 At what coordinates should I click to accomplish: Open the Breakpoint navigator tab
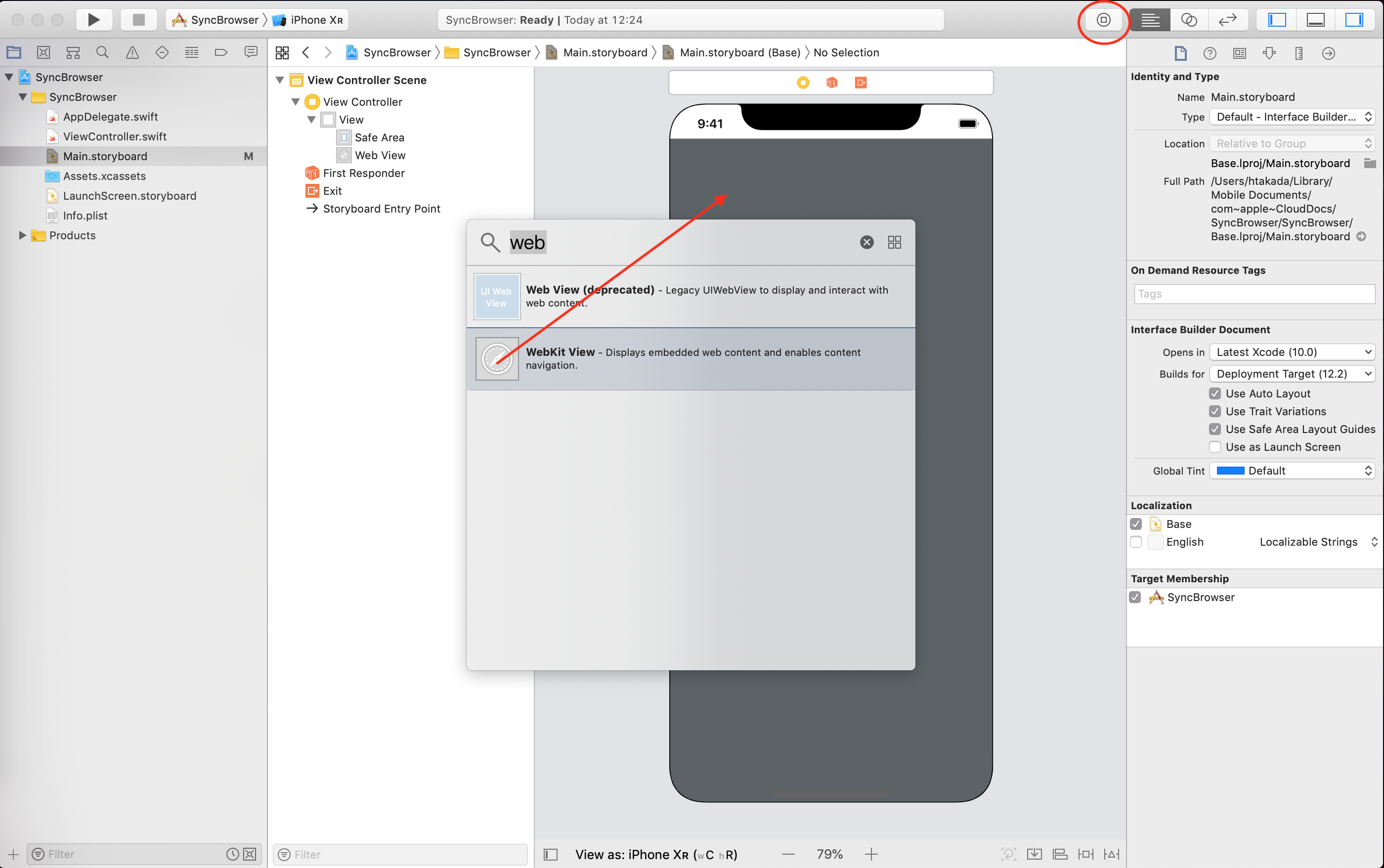pyautogui.click(x=221, y=52)
